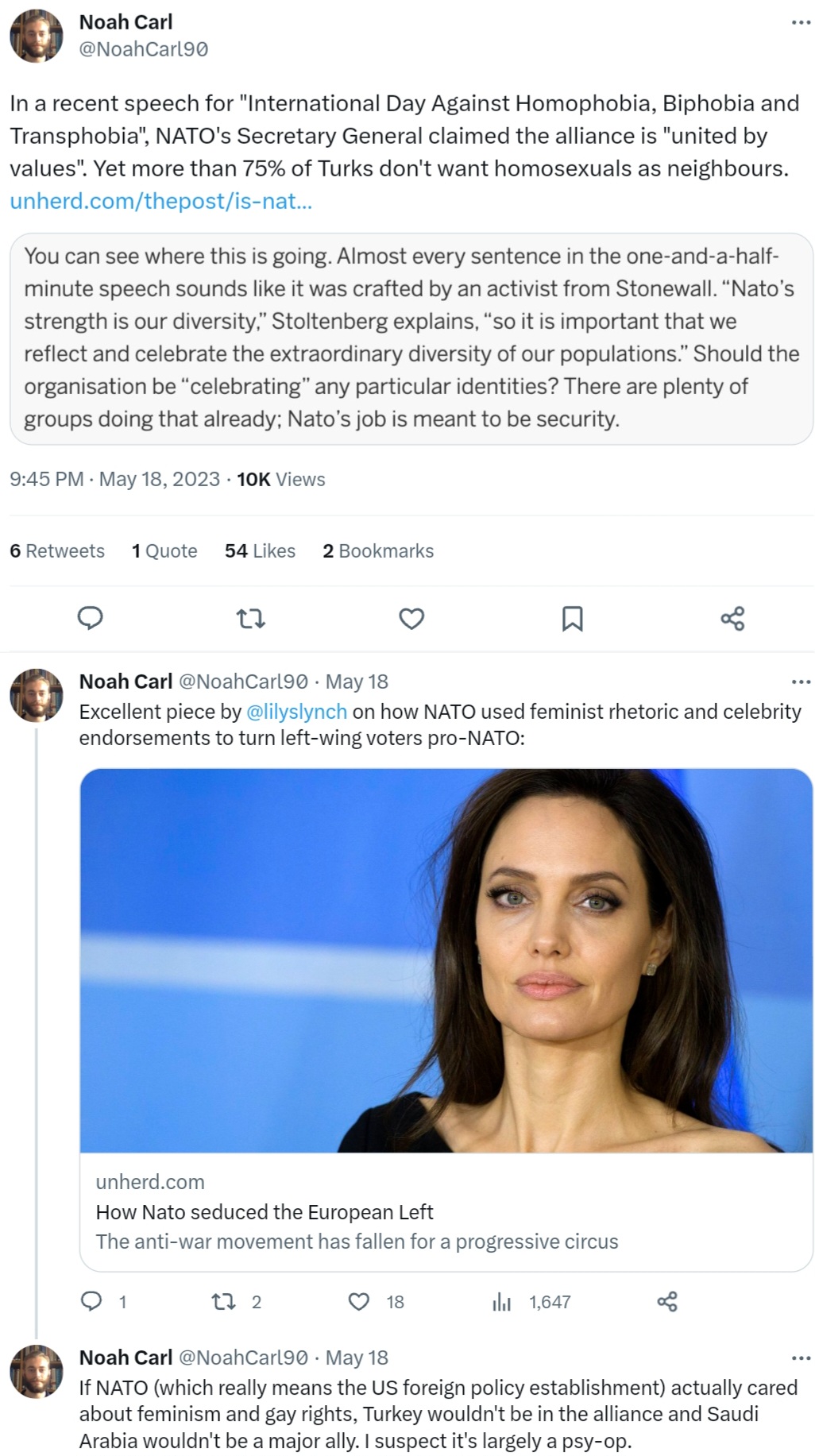View the 6 Retweets list

(x=57, y=551)
